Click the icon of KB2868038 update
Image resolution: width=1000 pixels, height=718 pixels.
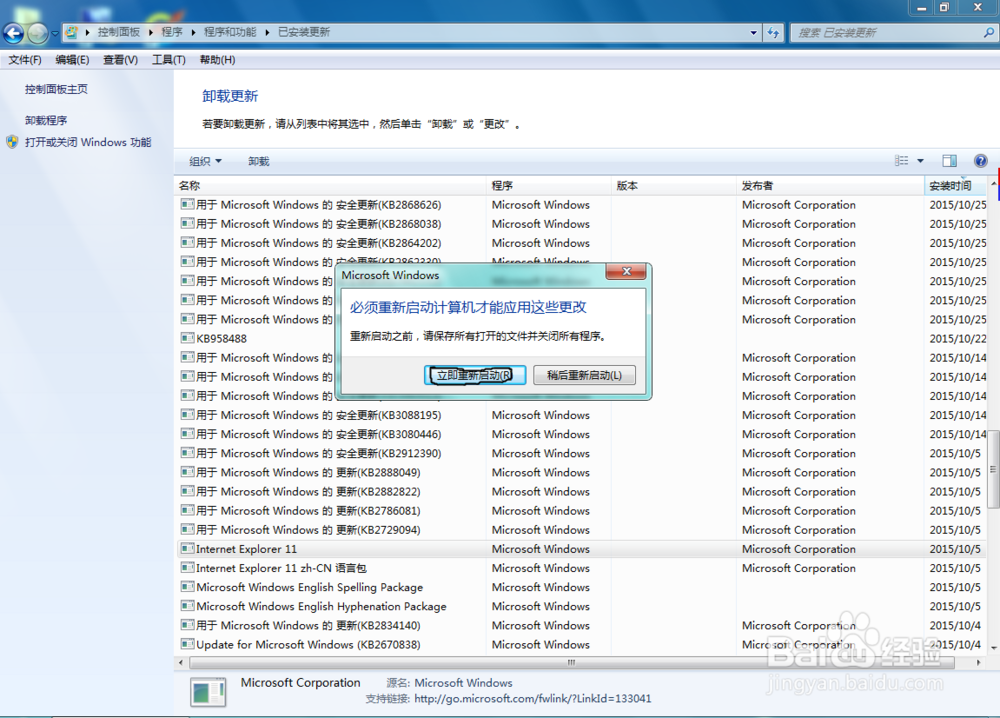coord(187,224)
